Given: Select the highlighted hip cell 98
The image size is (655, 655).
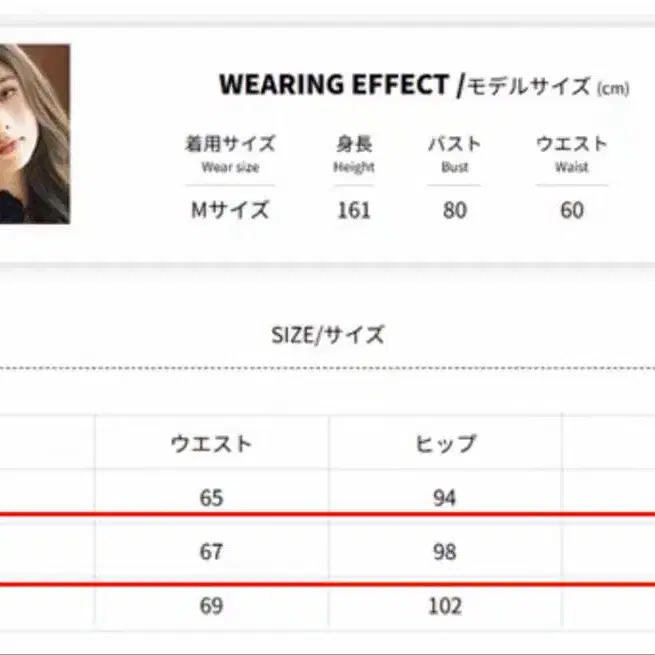Looking at the screenshot, I should coord(445,551).
